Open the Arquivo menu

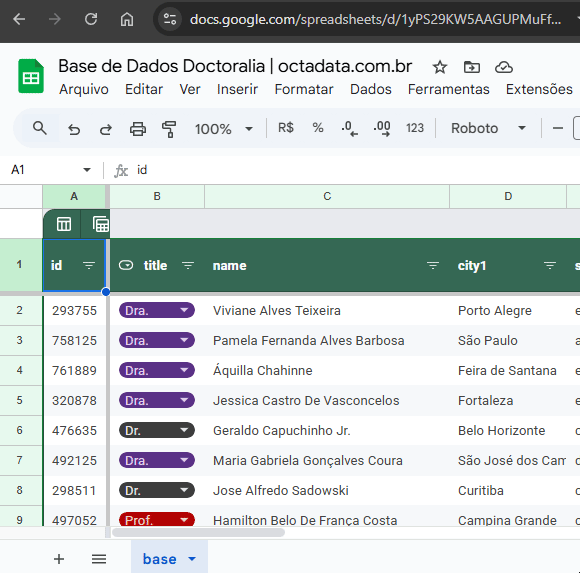[x=84, y=89]
